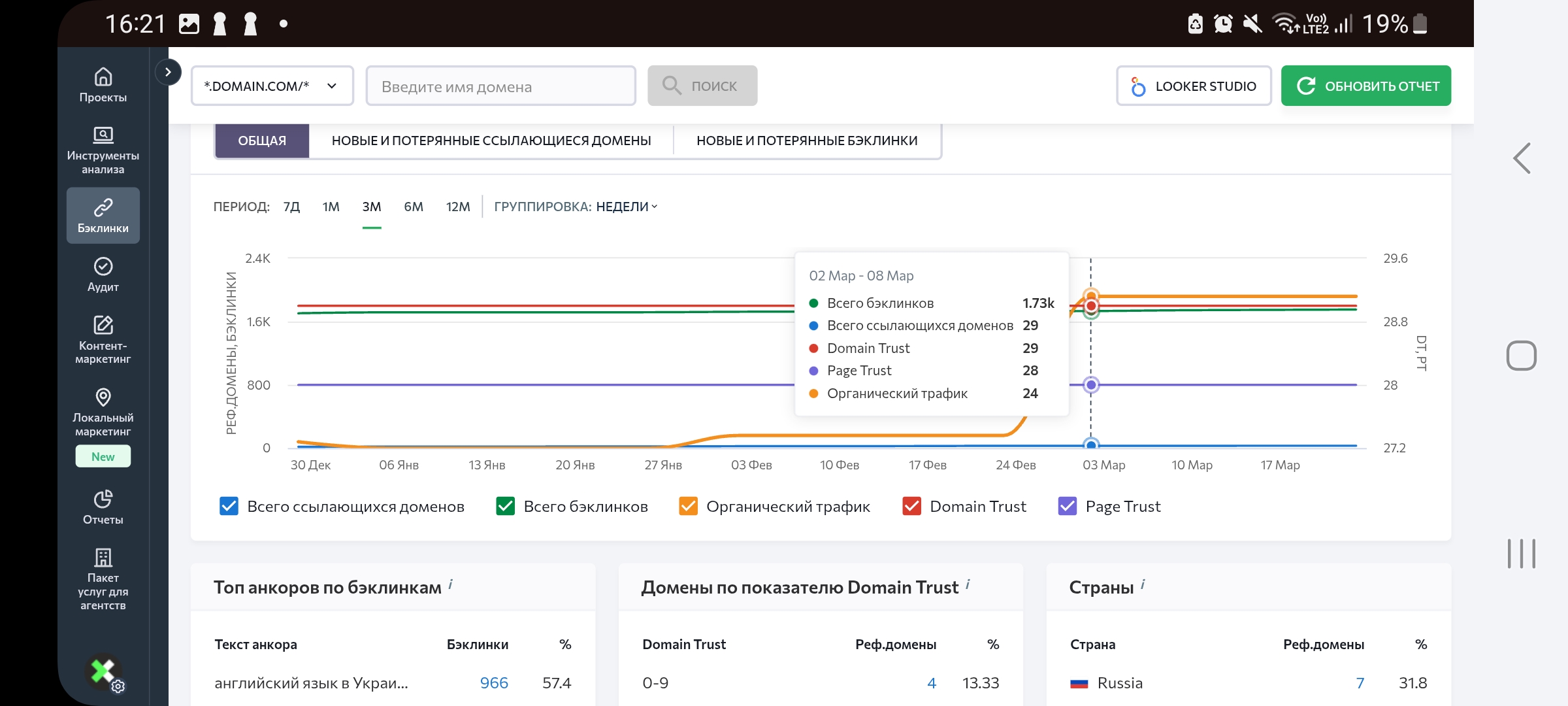Toggle the 'Органический трафик' checkbox

pyautogui.click(x=689, y=507)
